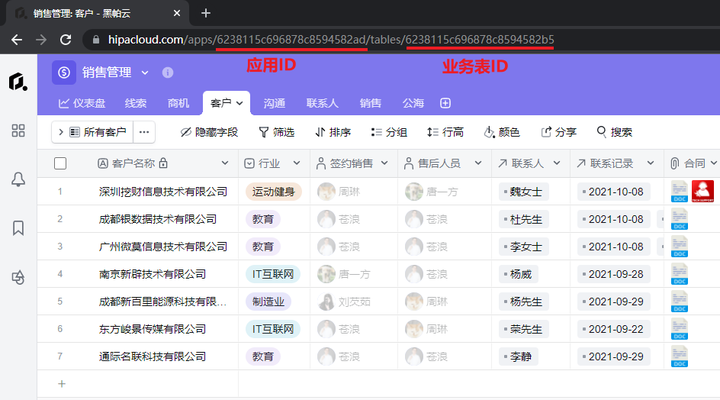
Task: Adjust 行高 row height button
Action: click(x=445, y=132)
